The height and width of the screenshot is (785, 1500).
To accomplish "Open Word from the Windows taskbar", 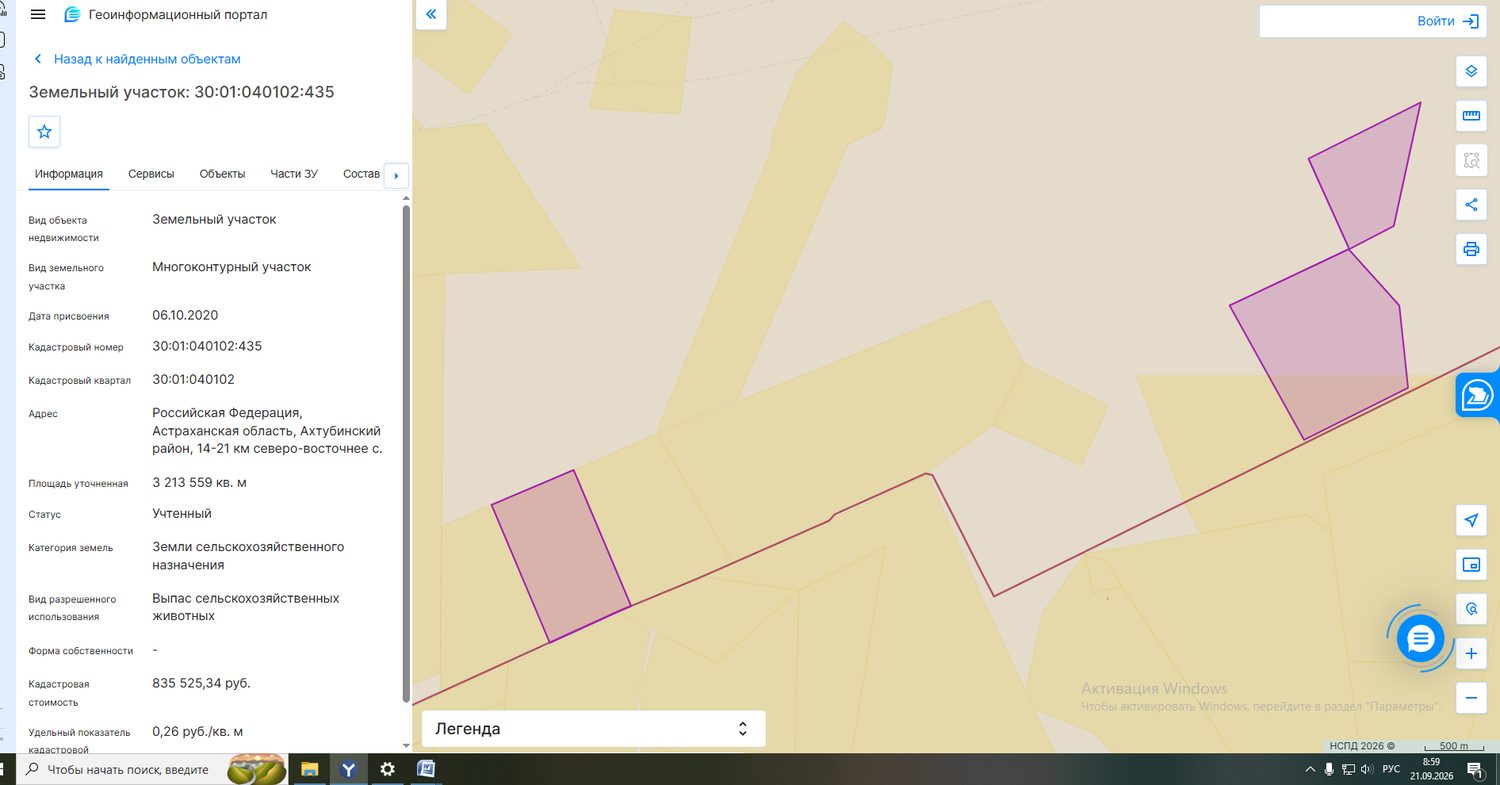I will [426, 769].
